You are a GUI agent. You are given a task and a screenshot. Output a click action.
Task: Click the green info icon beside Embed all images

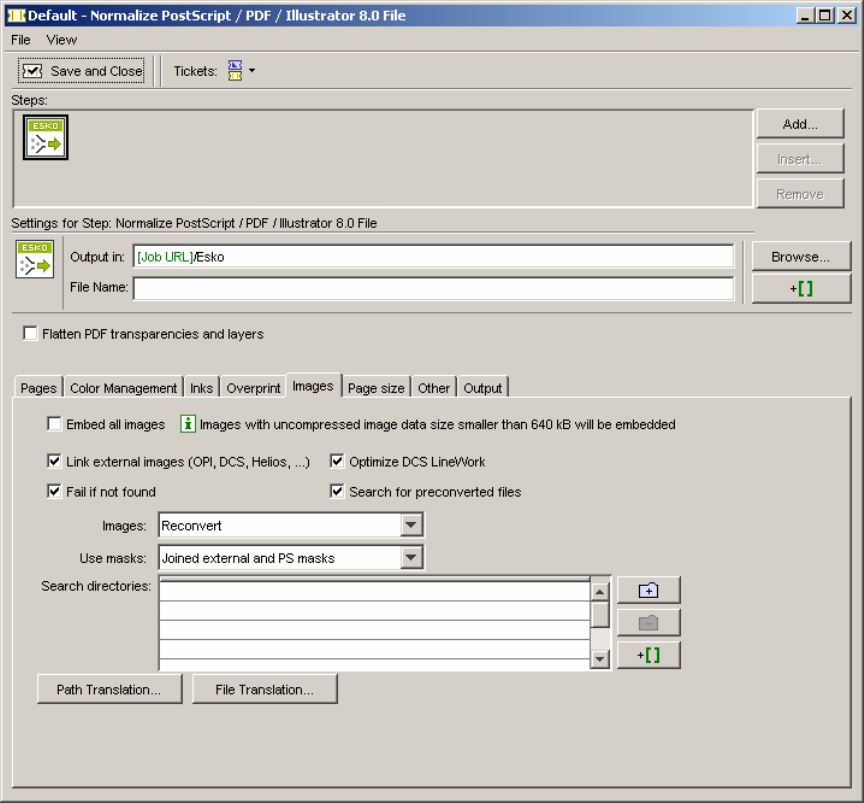pyautogui.click(x=187, y=424)
